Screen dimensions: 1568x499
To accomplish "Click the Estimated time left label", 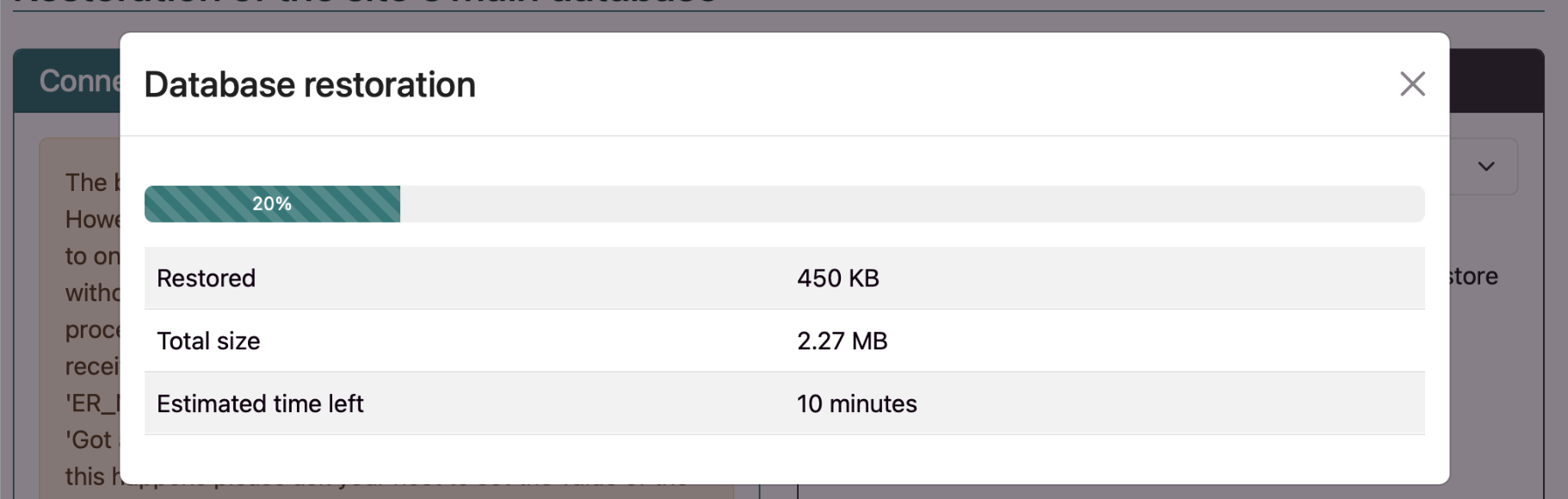I will [x=260, y=404].
